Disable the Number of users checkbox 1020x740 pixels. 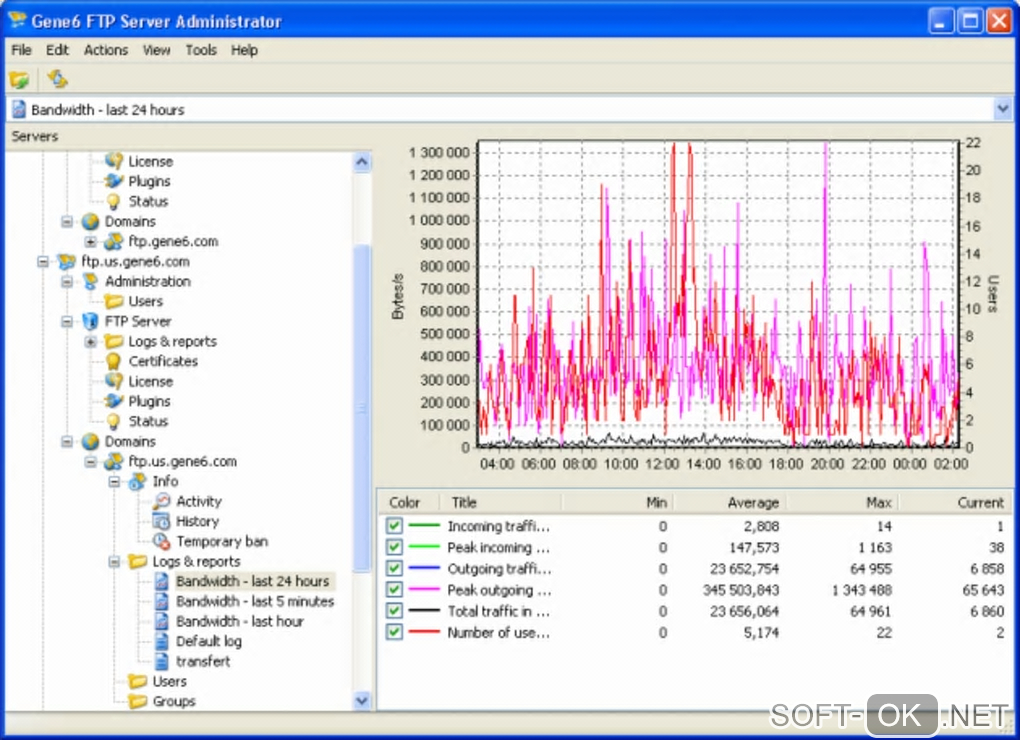tap(394, 633)
